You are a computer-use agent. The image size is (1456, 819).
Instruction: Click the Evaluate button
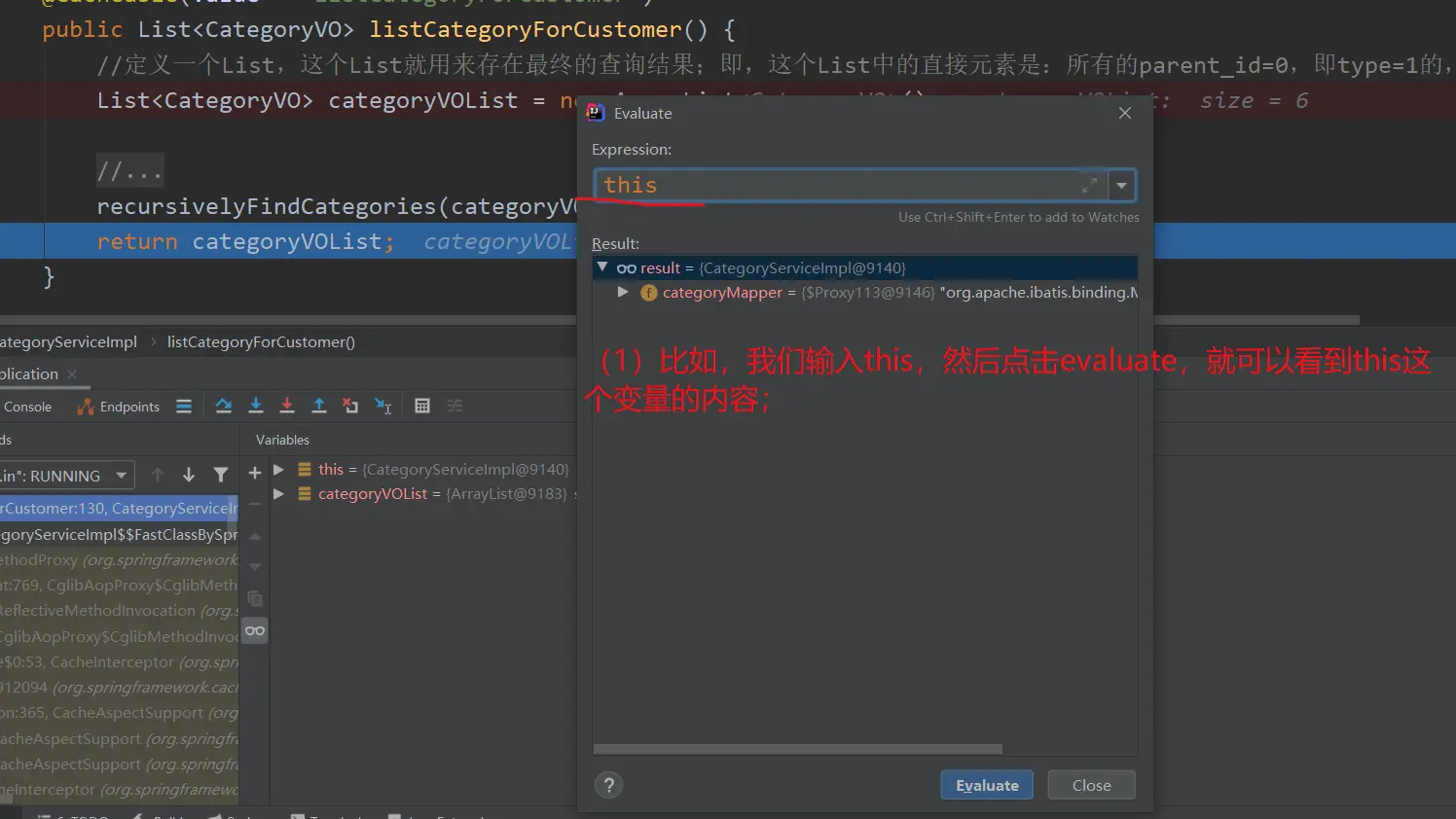(987, 785)
